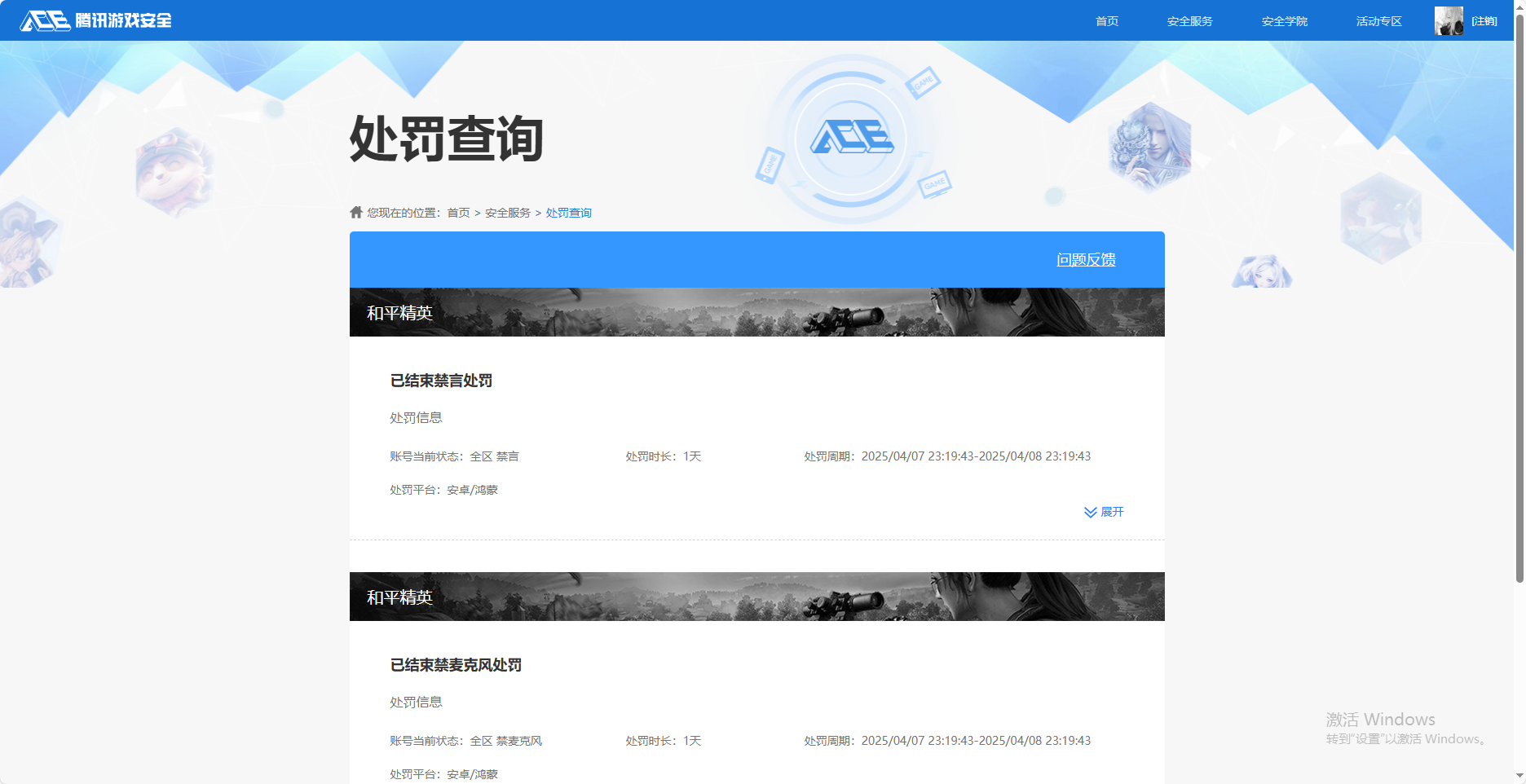Expand details with the 展开 chevron

[1104, 512]
